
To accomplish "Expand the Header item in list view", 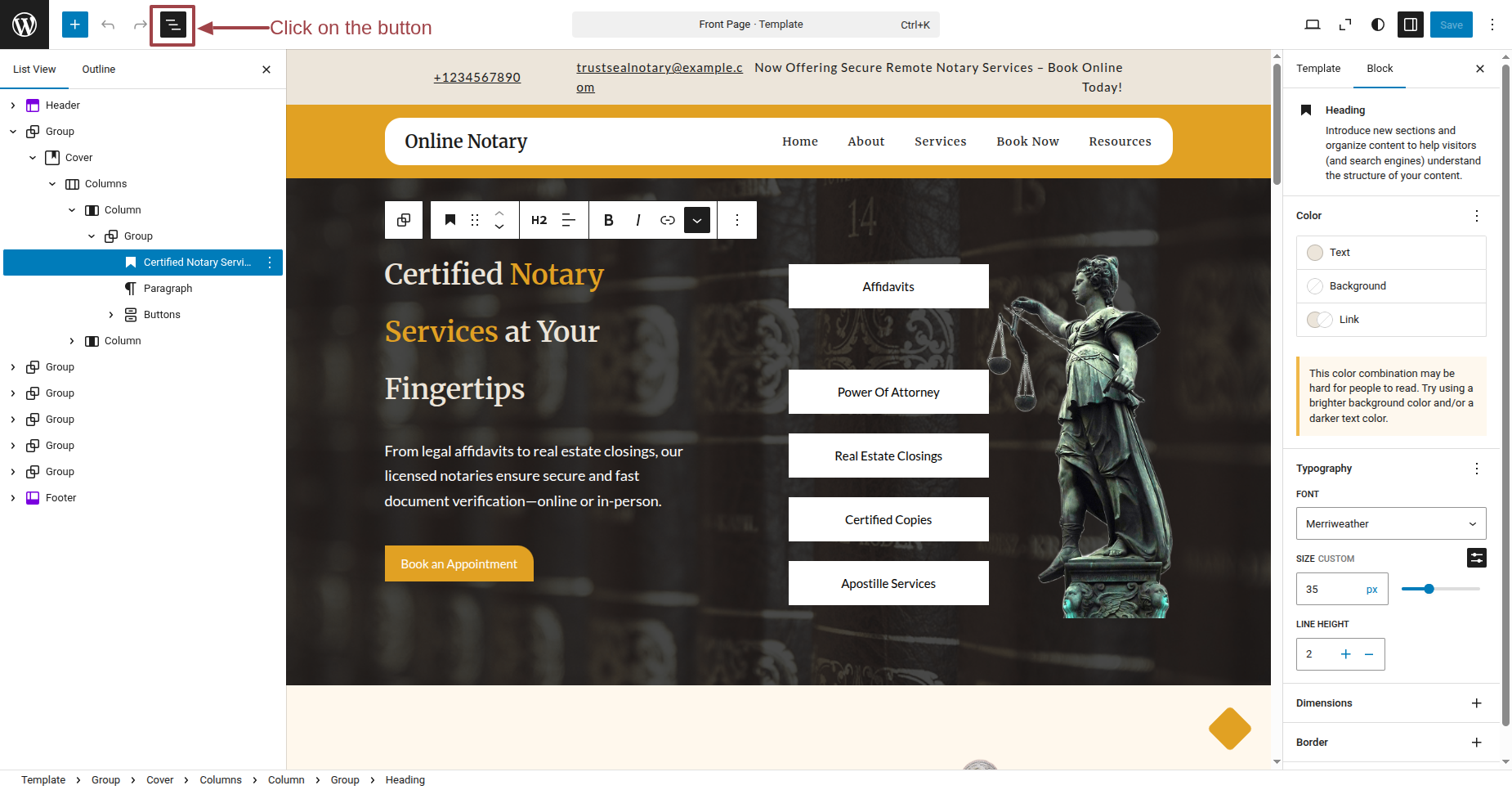I will tap(13, 105).
